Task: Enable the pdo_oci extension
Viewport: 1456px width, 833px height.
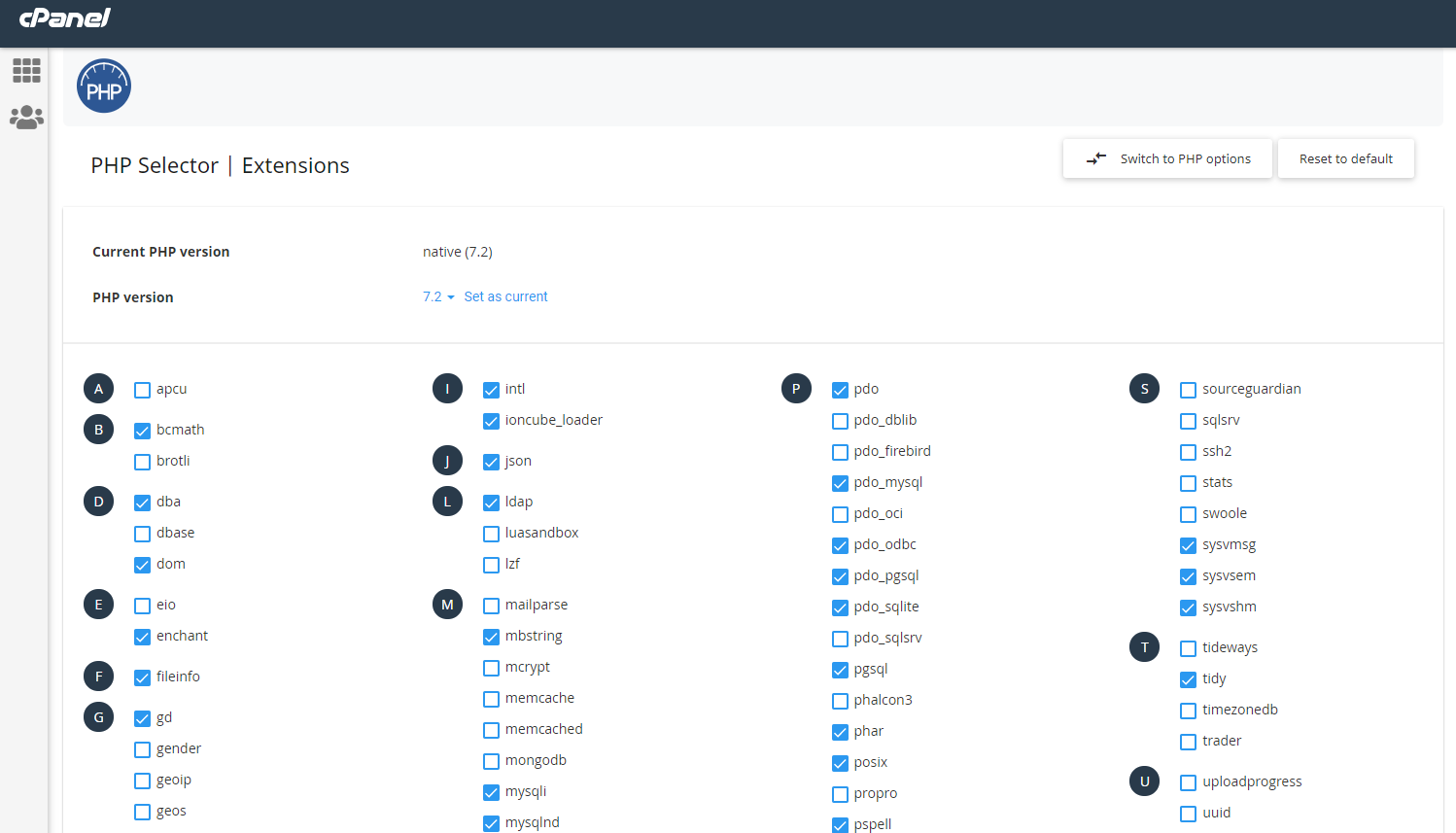Action: coord(839,513)
